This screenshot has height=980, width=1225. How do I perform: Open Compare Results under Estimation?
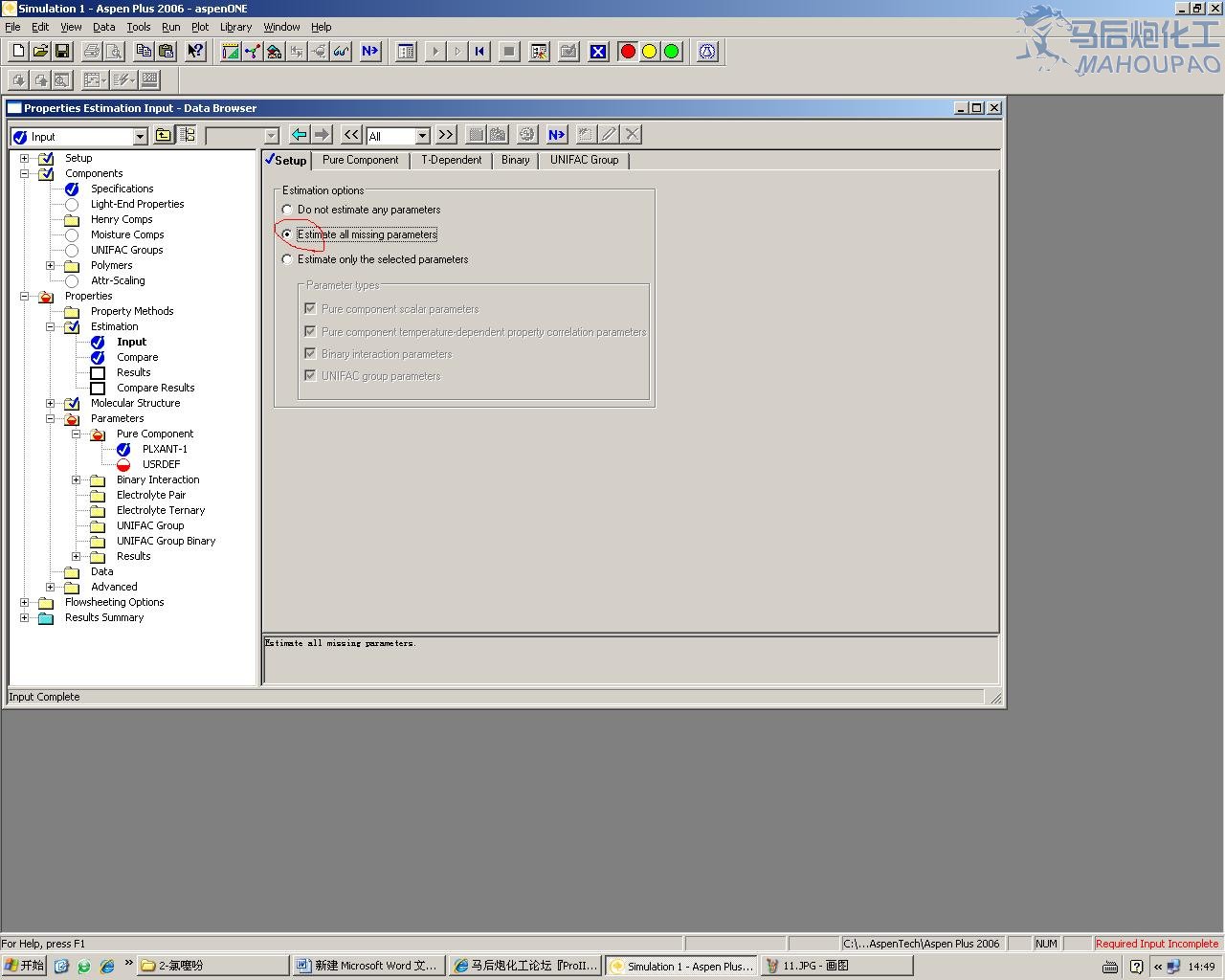click(x=155, y=388)
